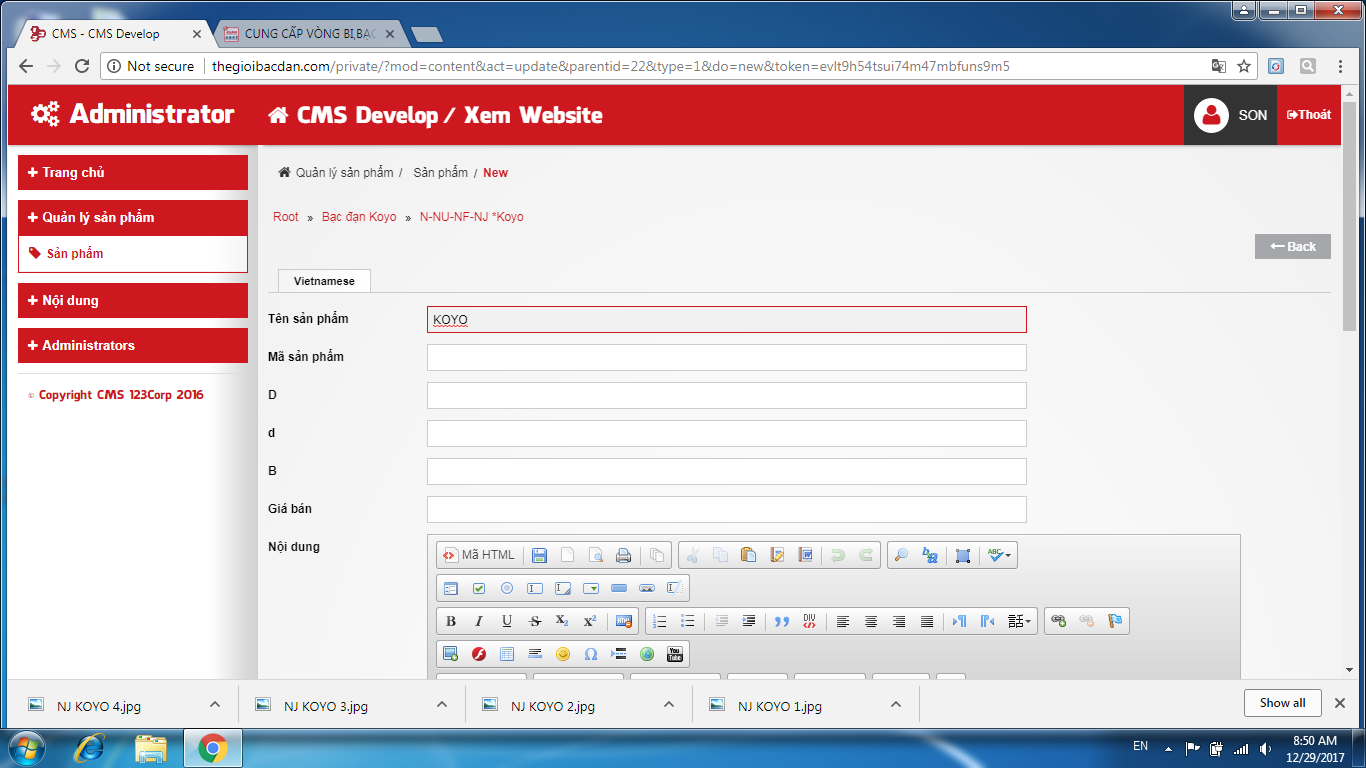Click the editor Save disk icon
This screenshot has height=768, width=1366.
[x=539, y=555]
